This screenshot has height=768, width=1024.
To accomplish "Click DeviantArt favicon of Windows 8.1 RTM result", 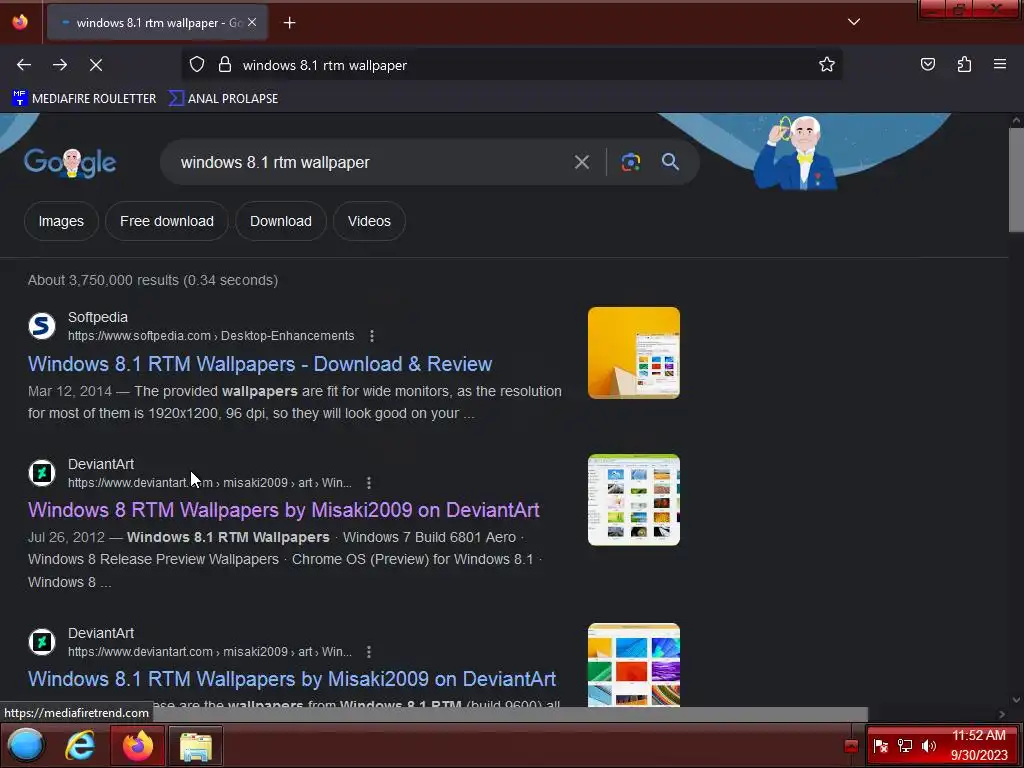I will click(42, 641).
